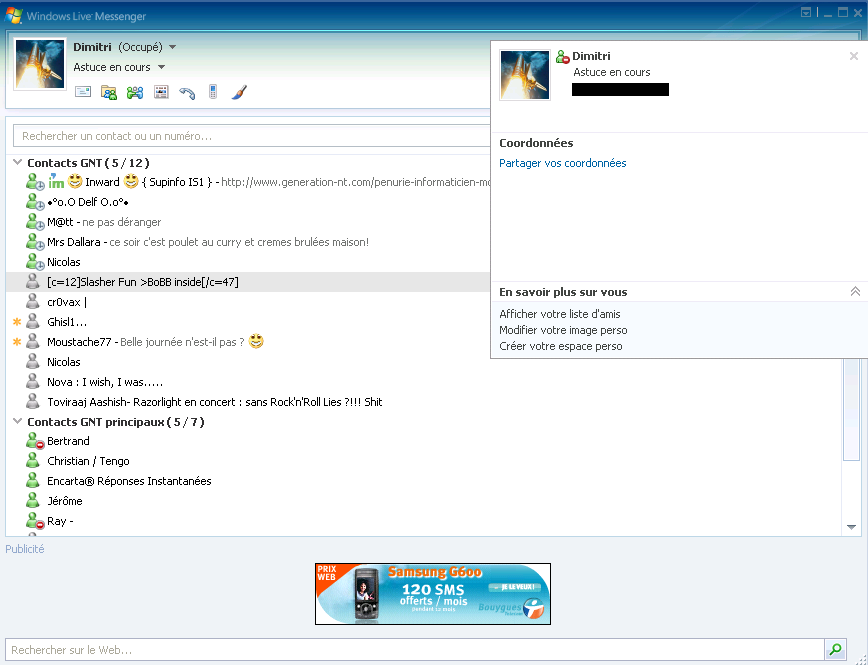Click the show menu icon in title bar
868x665 pixels.
806,12
